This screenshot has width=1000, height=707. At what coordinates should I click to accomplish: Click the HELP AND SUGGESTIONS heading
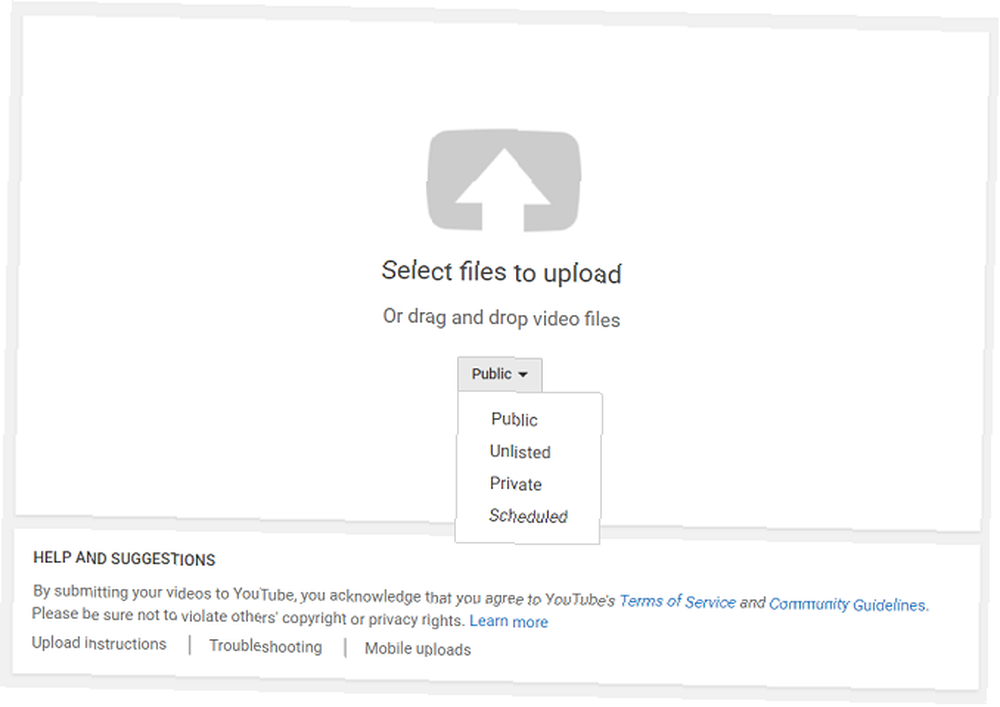pyautogui.click(x=124, y=558)
